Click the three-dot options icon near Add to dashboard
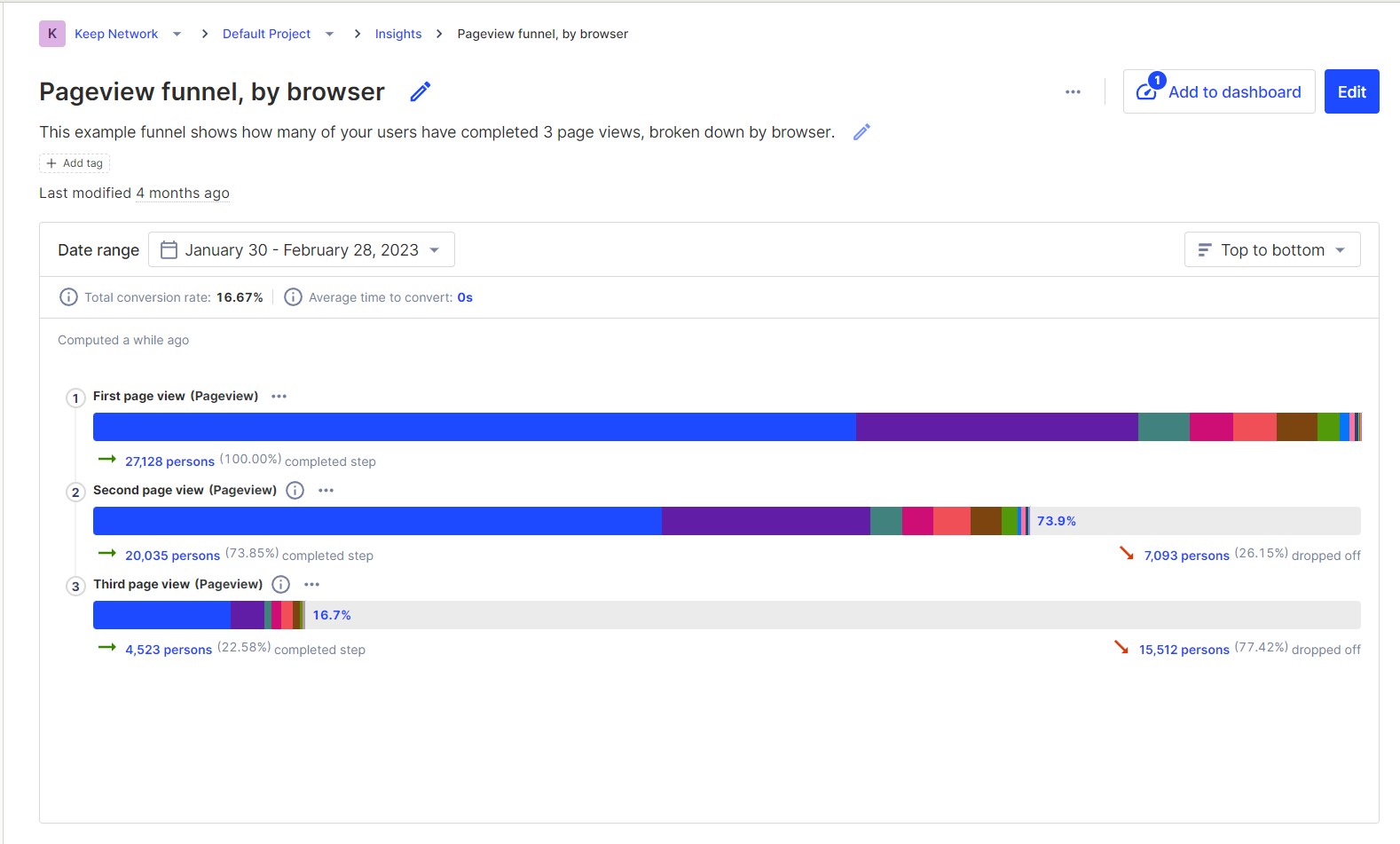The image size is (1400, 844). coord(1073,91)
